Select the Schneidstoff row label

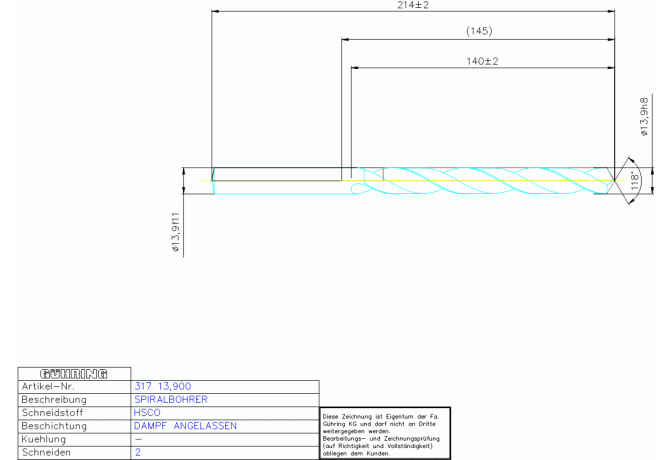[54, 412]
